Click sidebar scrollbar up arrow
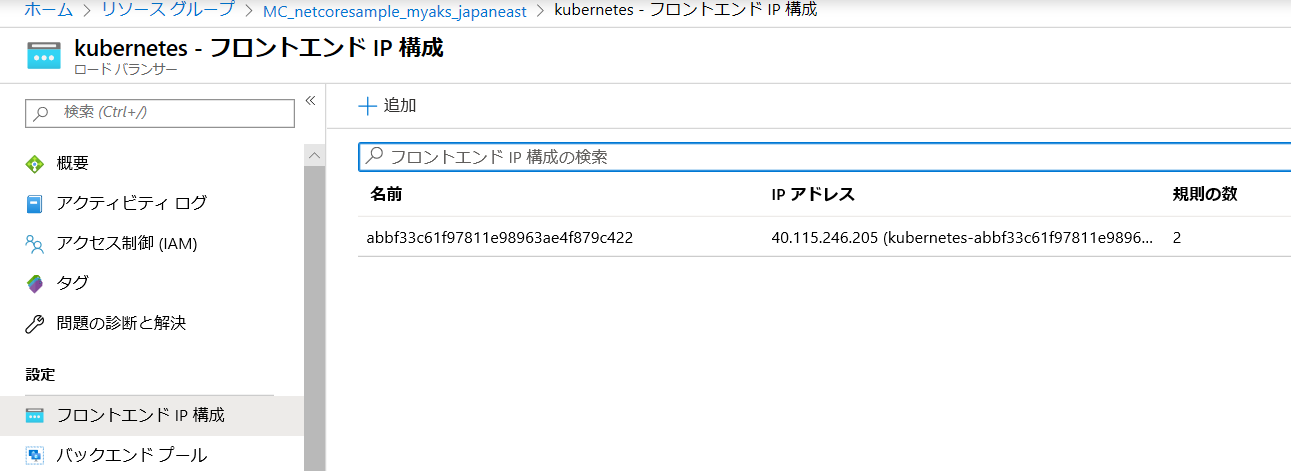Viewport: 1291px width, 471px height. click(x=315, y=157)
